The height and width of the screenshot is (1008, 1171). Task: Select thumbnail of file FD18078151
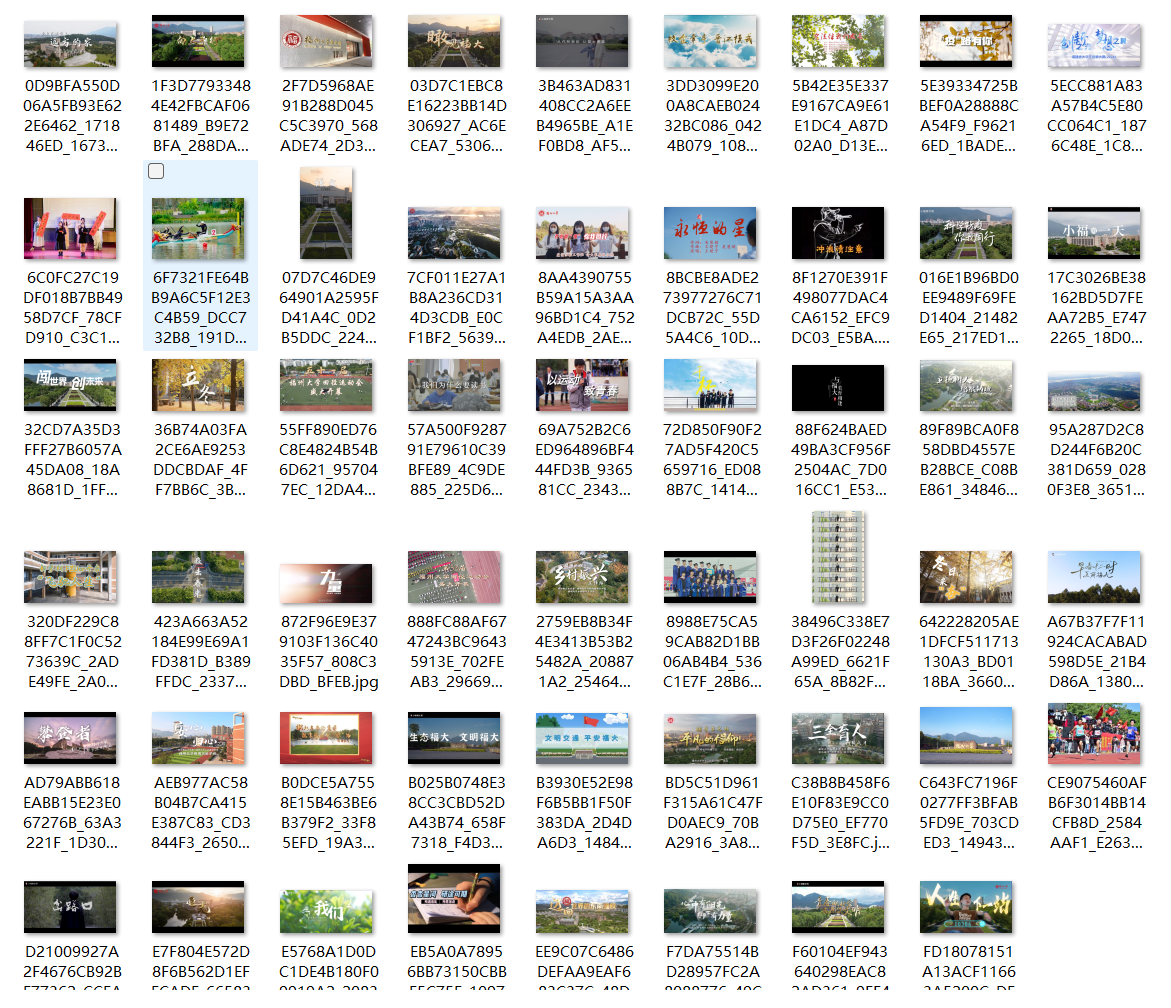(x=966, y=907)
